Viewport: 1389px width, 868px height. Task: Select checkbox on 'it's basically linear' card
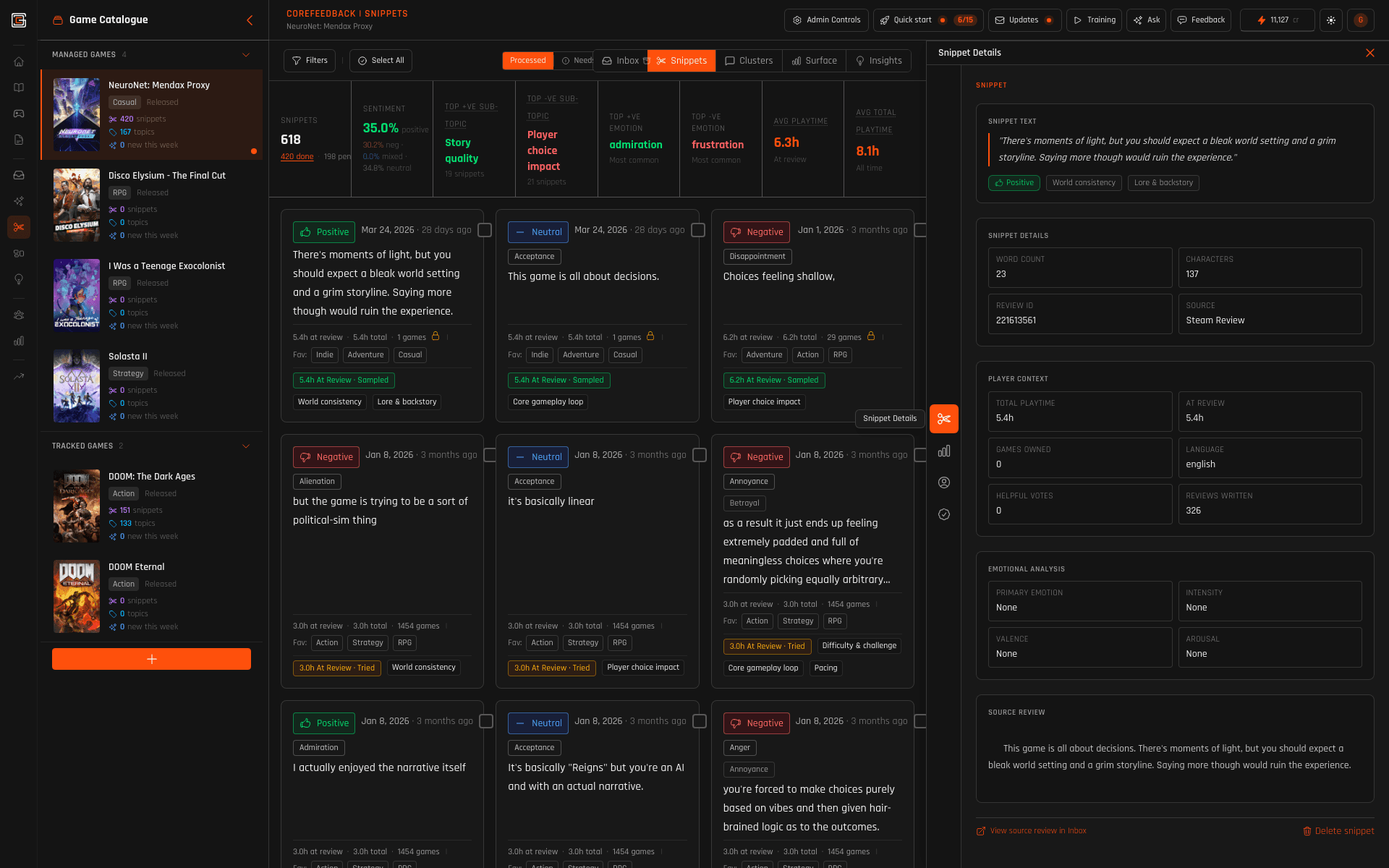click(700, 455)
